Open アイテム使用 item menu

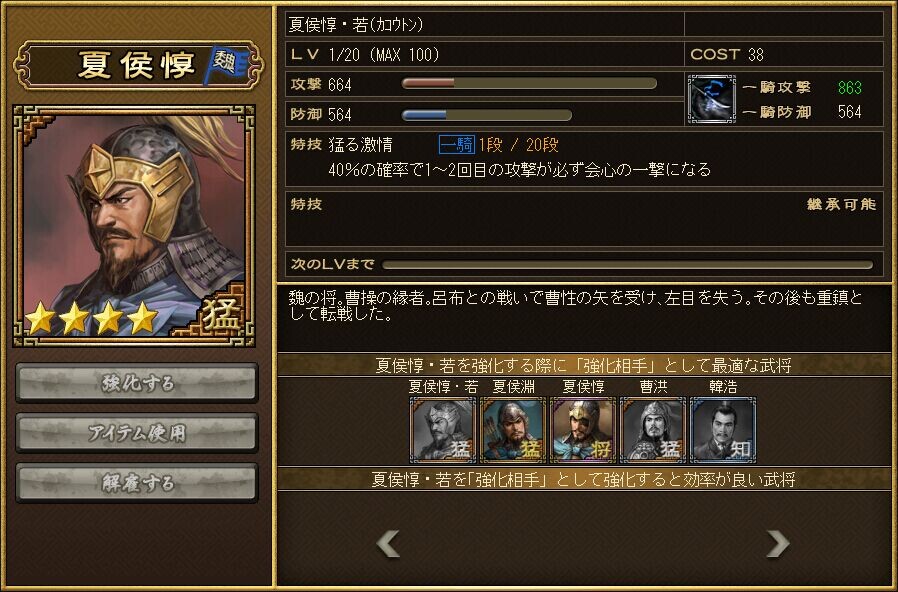[x=137, y=433]
